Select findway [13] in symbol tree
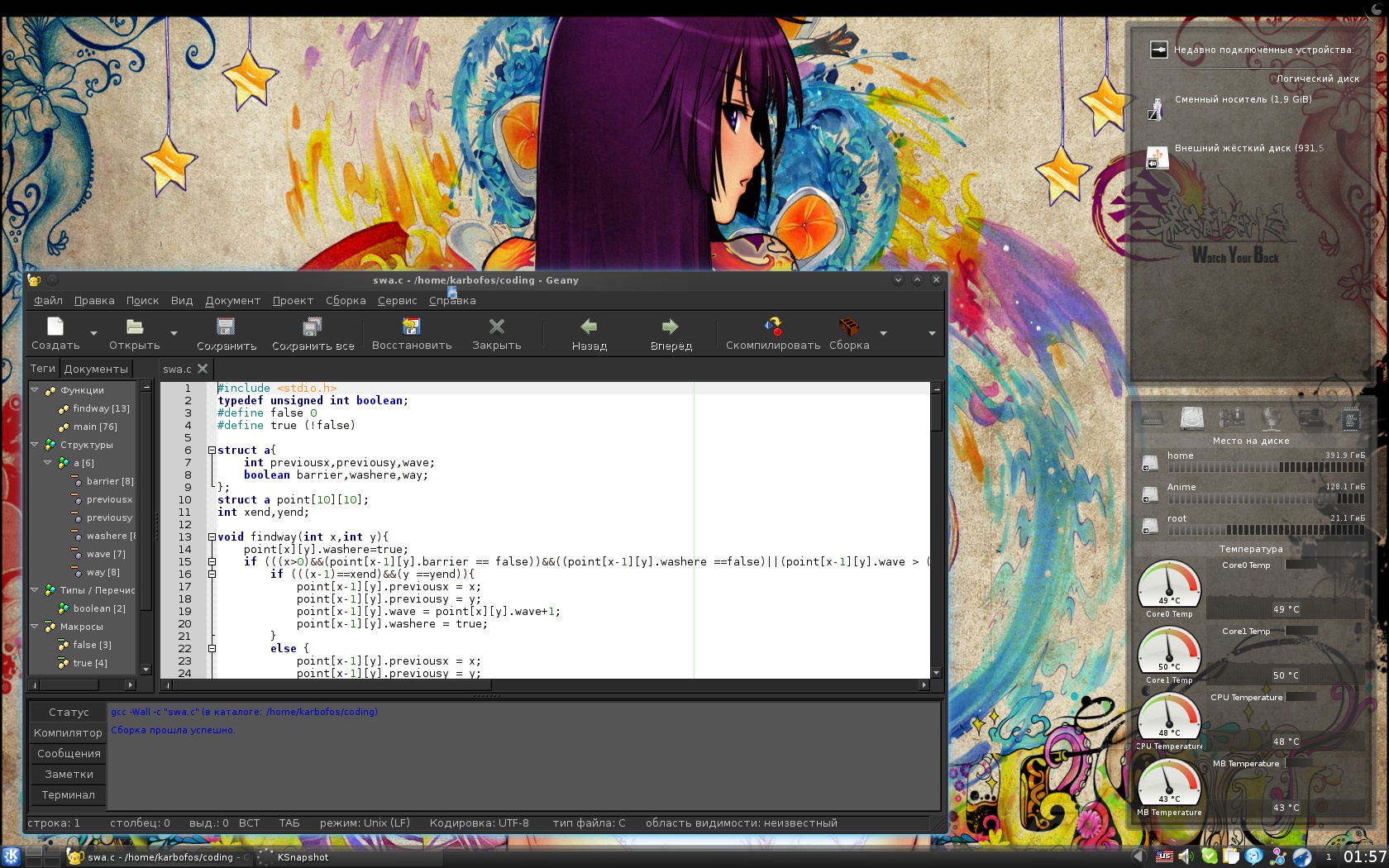The image size is (1389, 868). [101, 408]
